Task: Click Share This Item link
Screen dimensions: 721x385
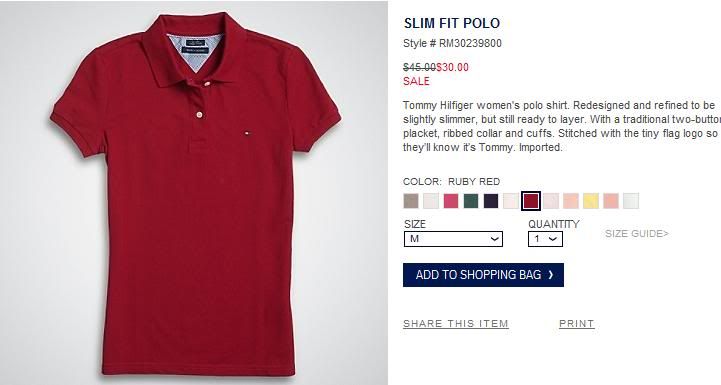Action: 456,323
